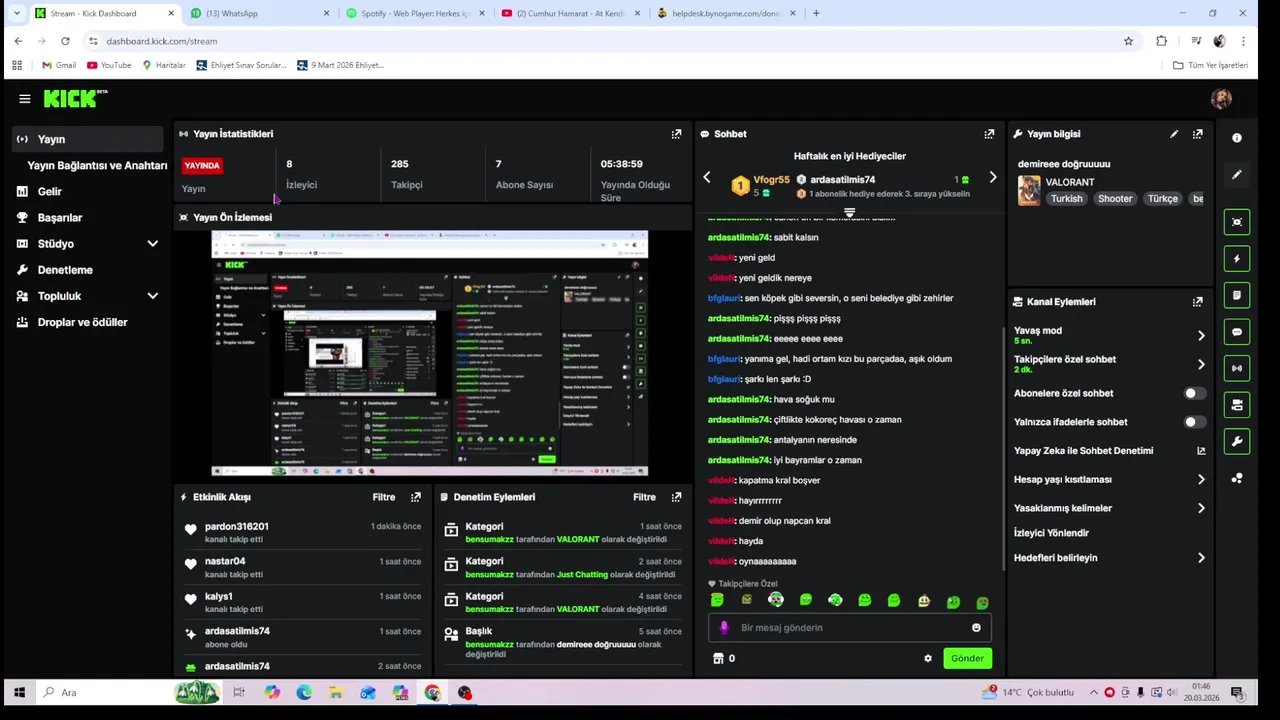
Task: Open the profile avatar at top right
Action: (x=1221, y=98)
